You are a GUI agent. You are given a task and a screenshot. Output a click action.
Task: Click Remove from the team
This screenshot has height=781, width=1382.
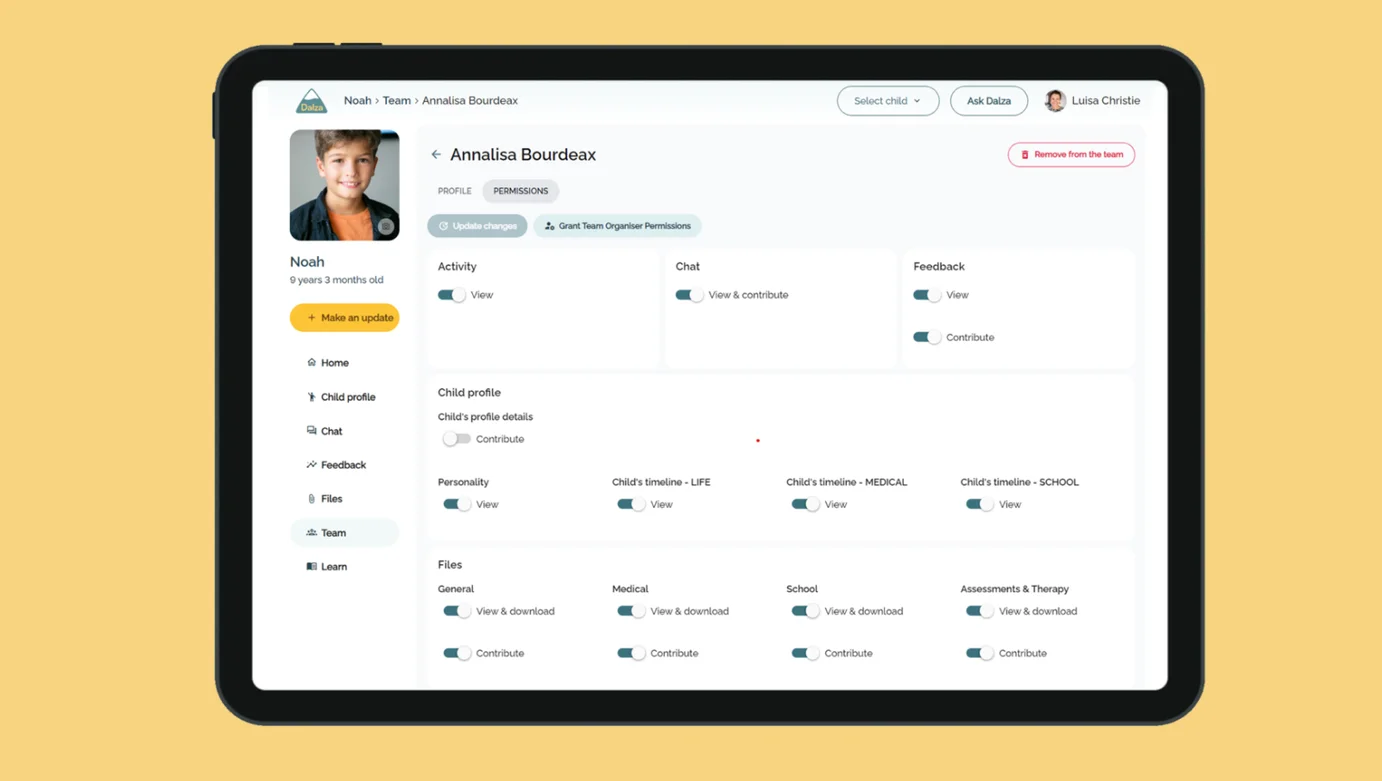tap(1071, 154)
